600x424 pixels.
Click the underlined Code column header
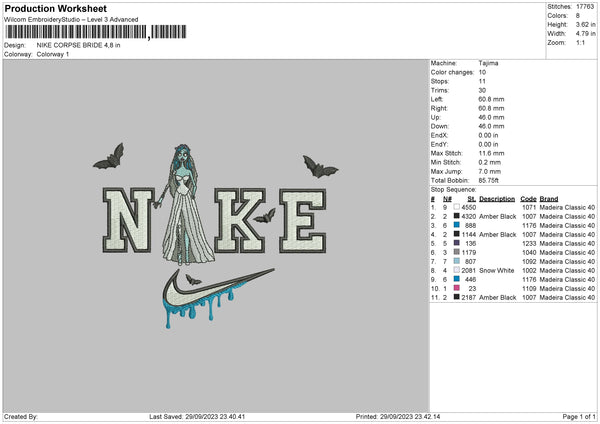[528, 199]
